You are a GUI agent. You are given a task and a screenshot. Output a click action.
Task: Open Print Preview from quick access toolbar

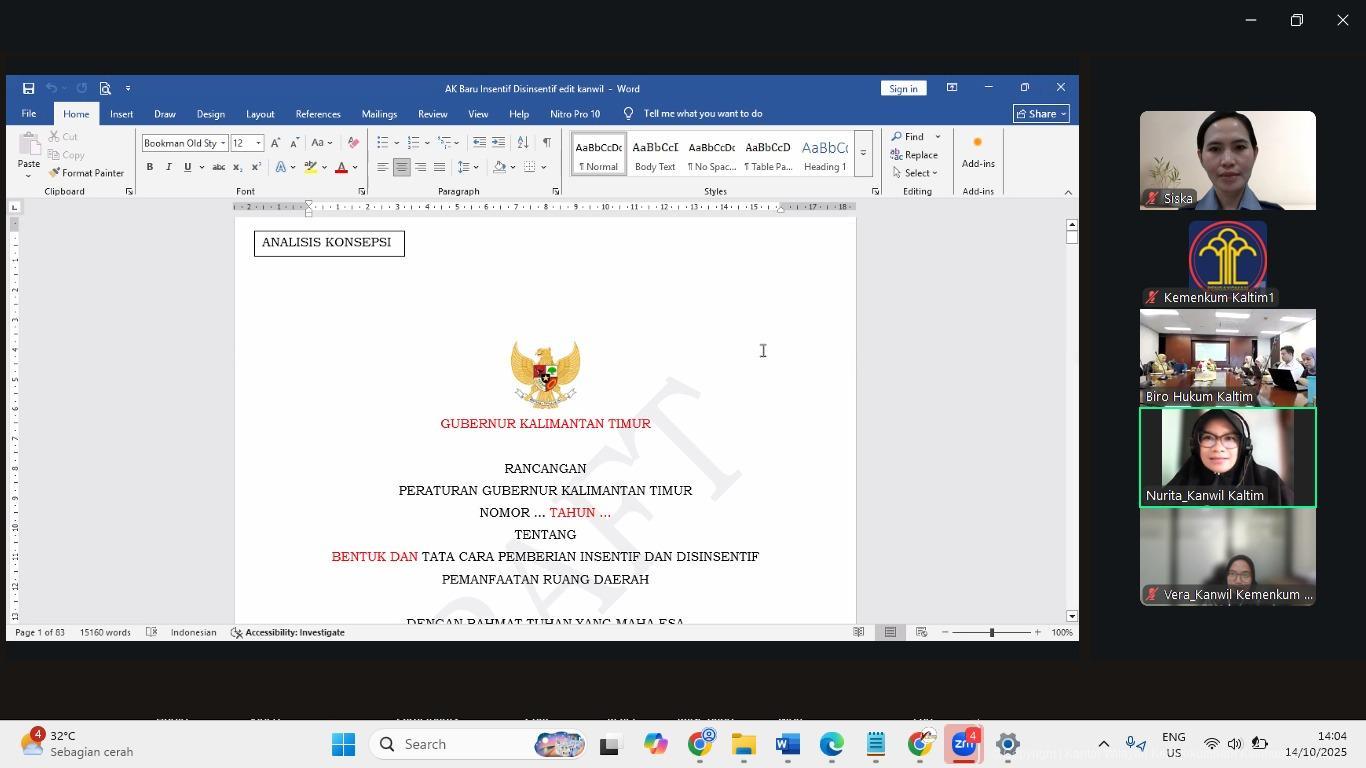coord(105,89)
